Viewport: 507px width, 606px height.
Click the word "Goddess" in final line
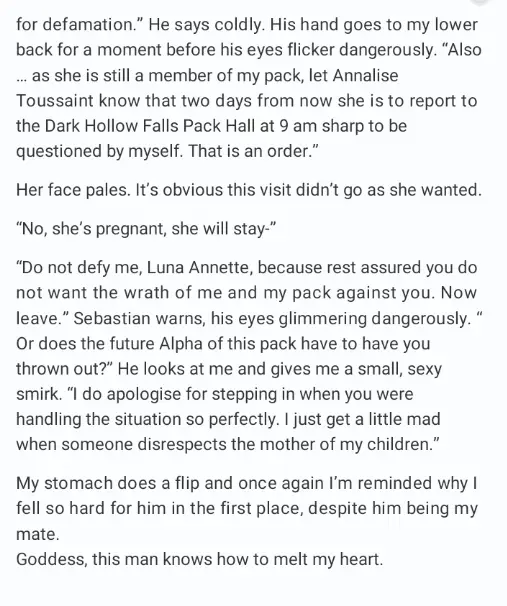52,559
